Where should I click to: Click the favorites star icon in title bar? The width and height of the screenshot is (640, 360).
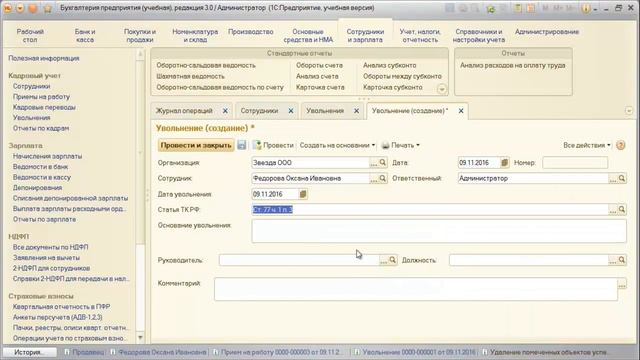tap(47, 8)
